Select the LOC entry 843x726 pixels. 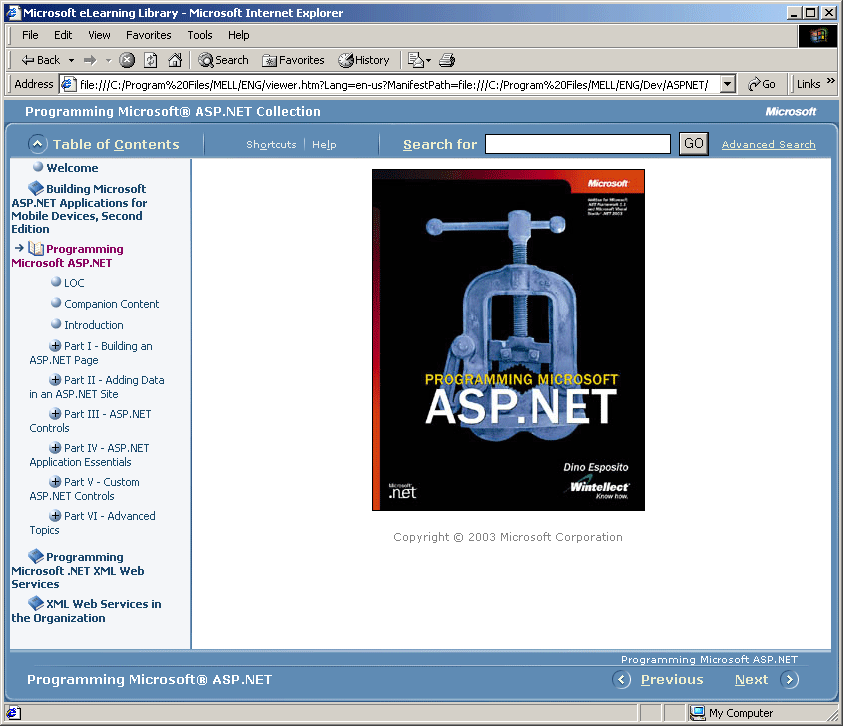pos(74,283)
